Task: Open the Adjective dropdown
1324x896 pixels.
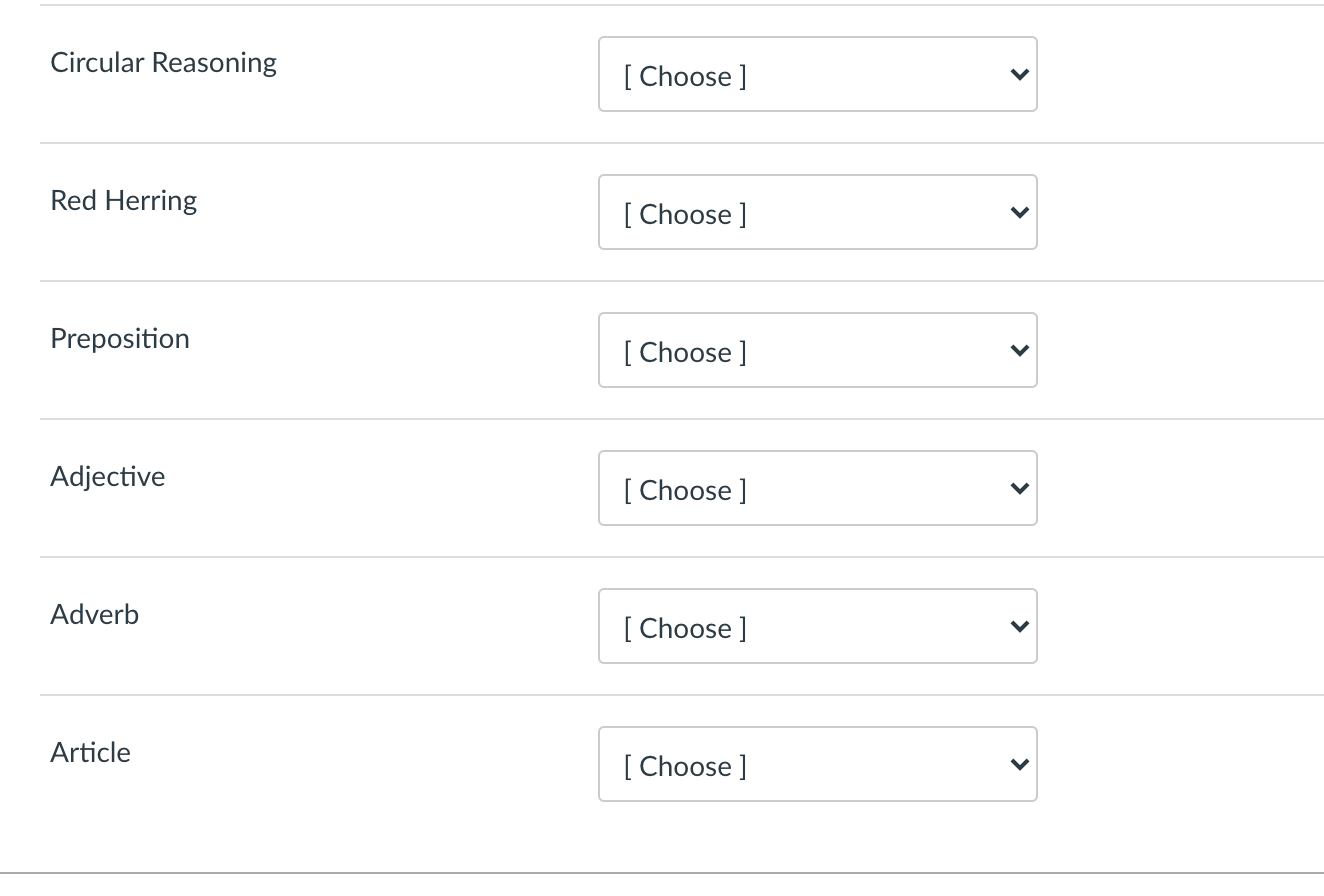Action: click(x=817, y=489)
